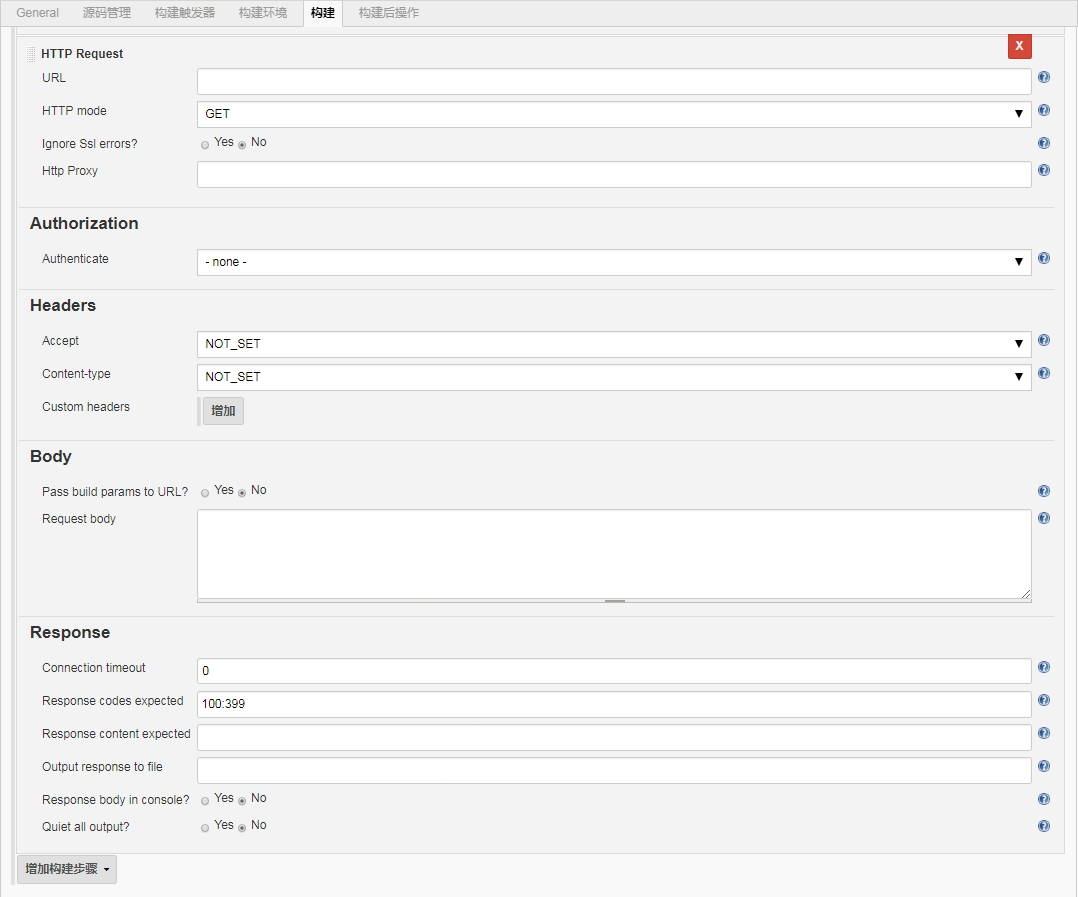The image size is (1078, 897).
Task: Select No for Pass build params to URL
Action: tap(242, 493)
